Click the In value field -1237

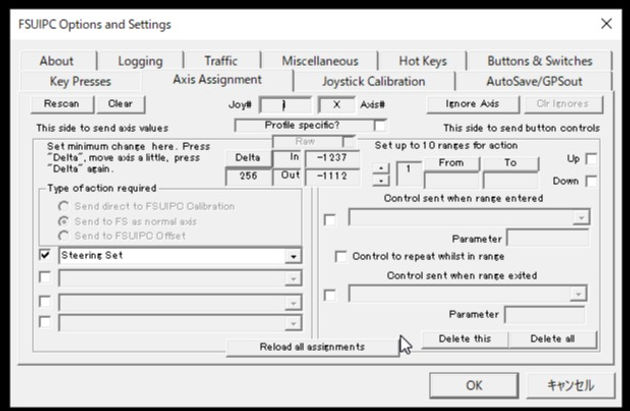click(332, 158)
